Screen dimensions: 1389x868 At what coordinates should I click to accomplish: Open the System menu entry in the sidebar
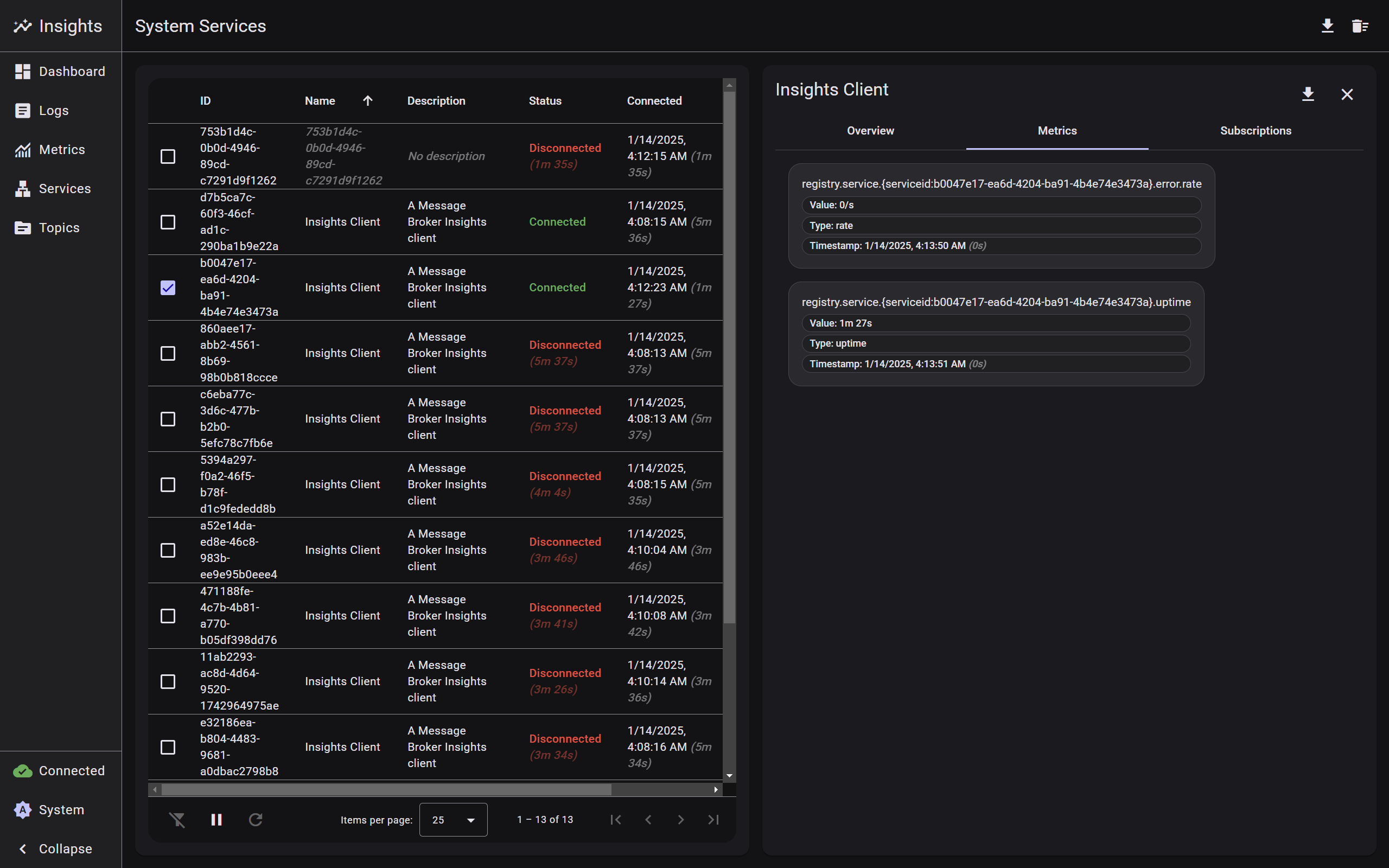click(61, 809)
